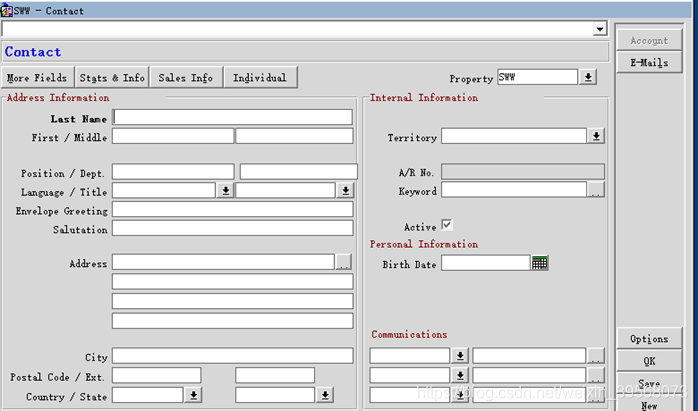The image size is (698, 411).
Task: Click the New button
Action: coord(649,405)
